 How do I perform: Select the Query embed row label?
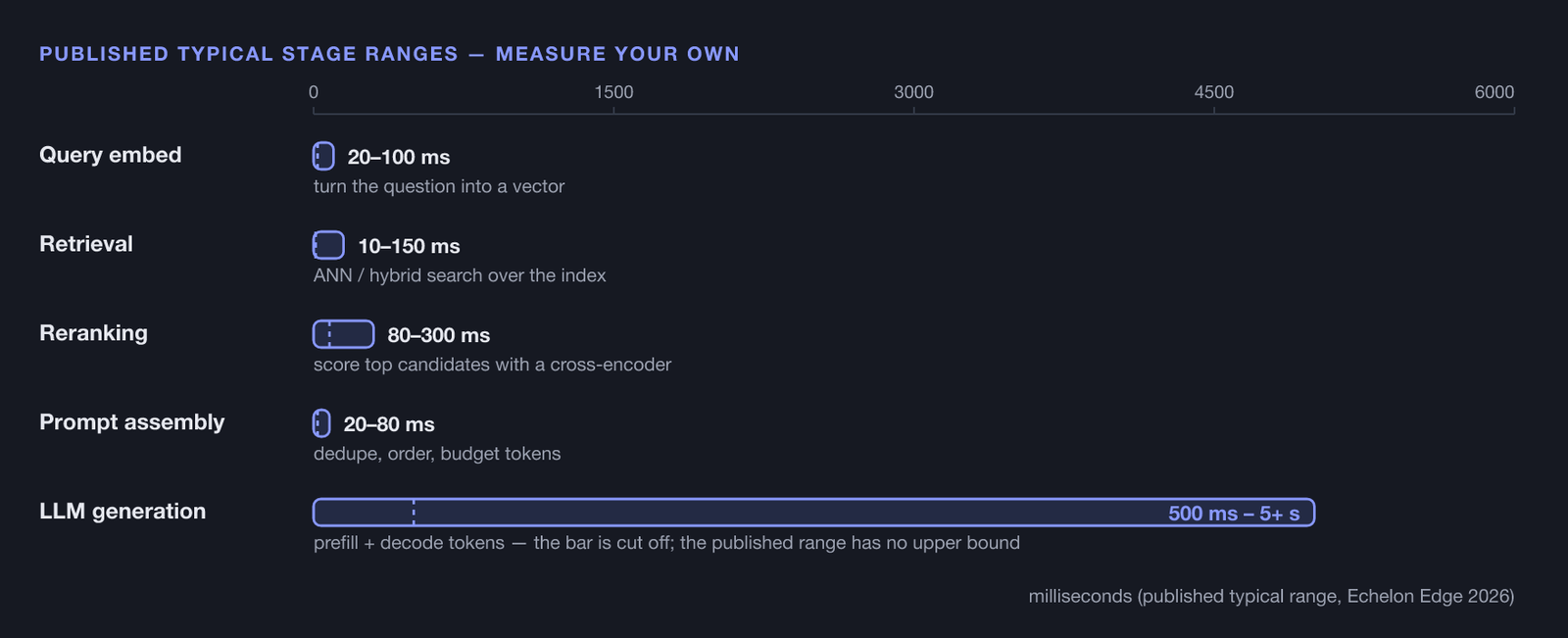coord(111,155)
